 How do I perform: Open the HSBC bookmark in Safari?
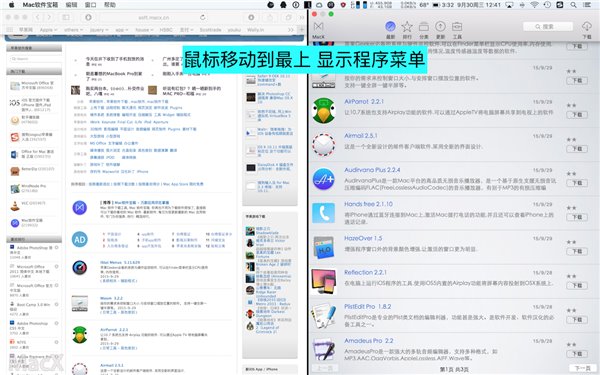(166, 29)
